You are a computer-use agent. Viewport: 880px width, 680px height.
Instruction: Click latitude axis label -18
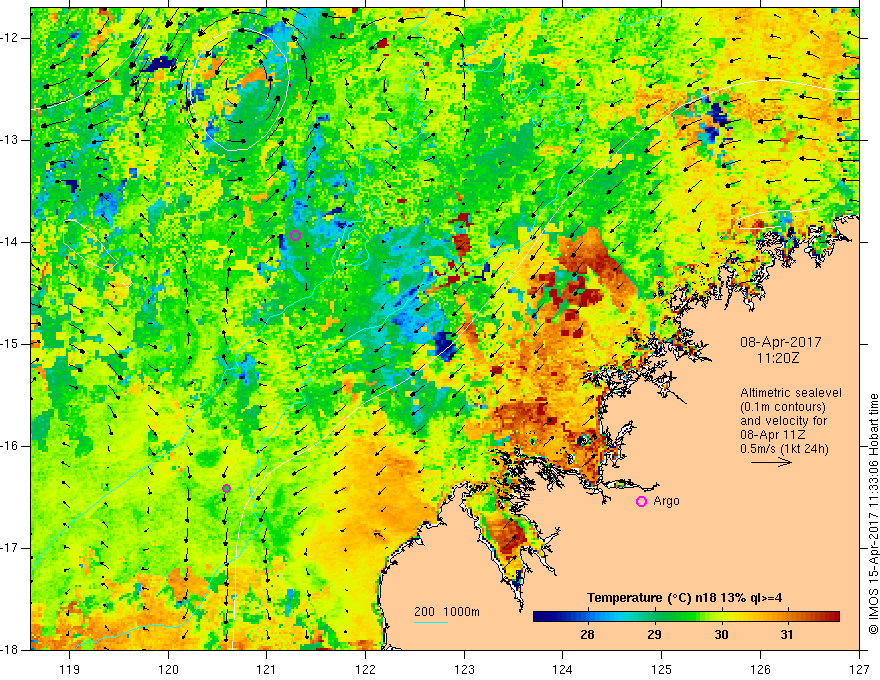tap(10, 649)
